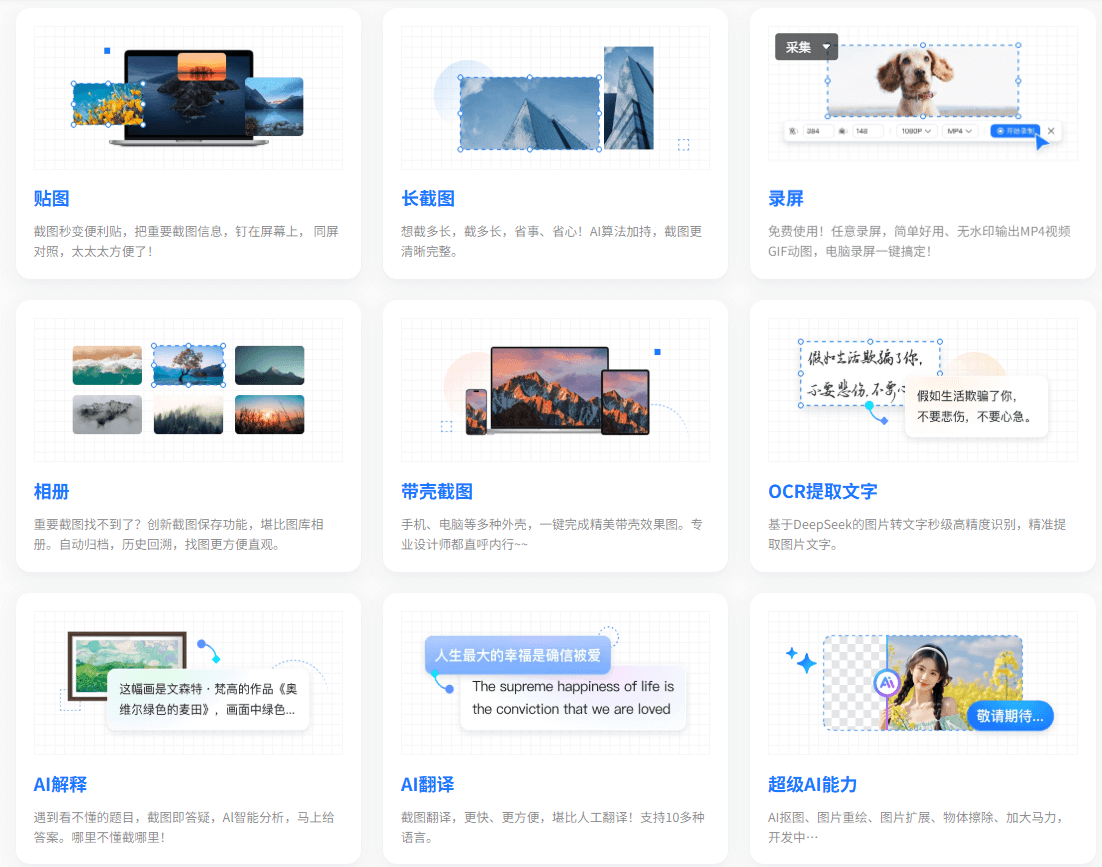
Task: Select the sunset thumbnail in the 相册 grid
Action: coord(270,414)
